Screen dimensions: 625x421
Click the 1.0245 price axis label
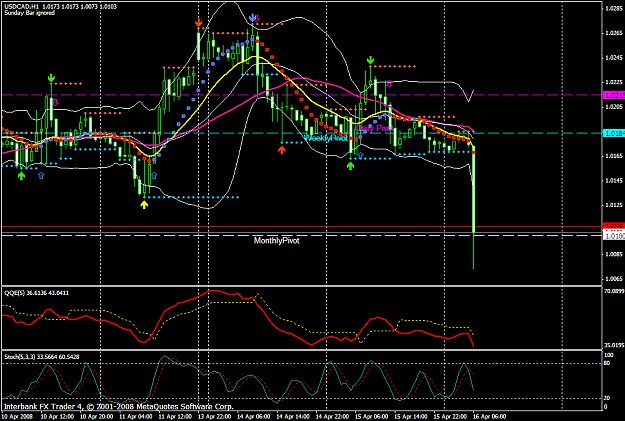pyautogui.click(x=614, y=57)
